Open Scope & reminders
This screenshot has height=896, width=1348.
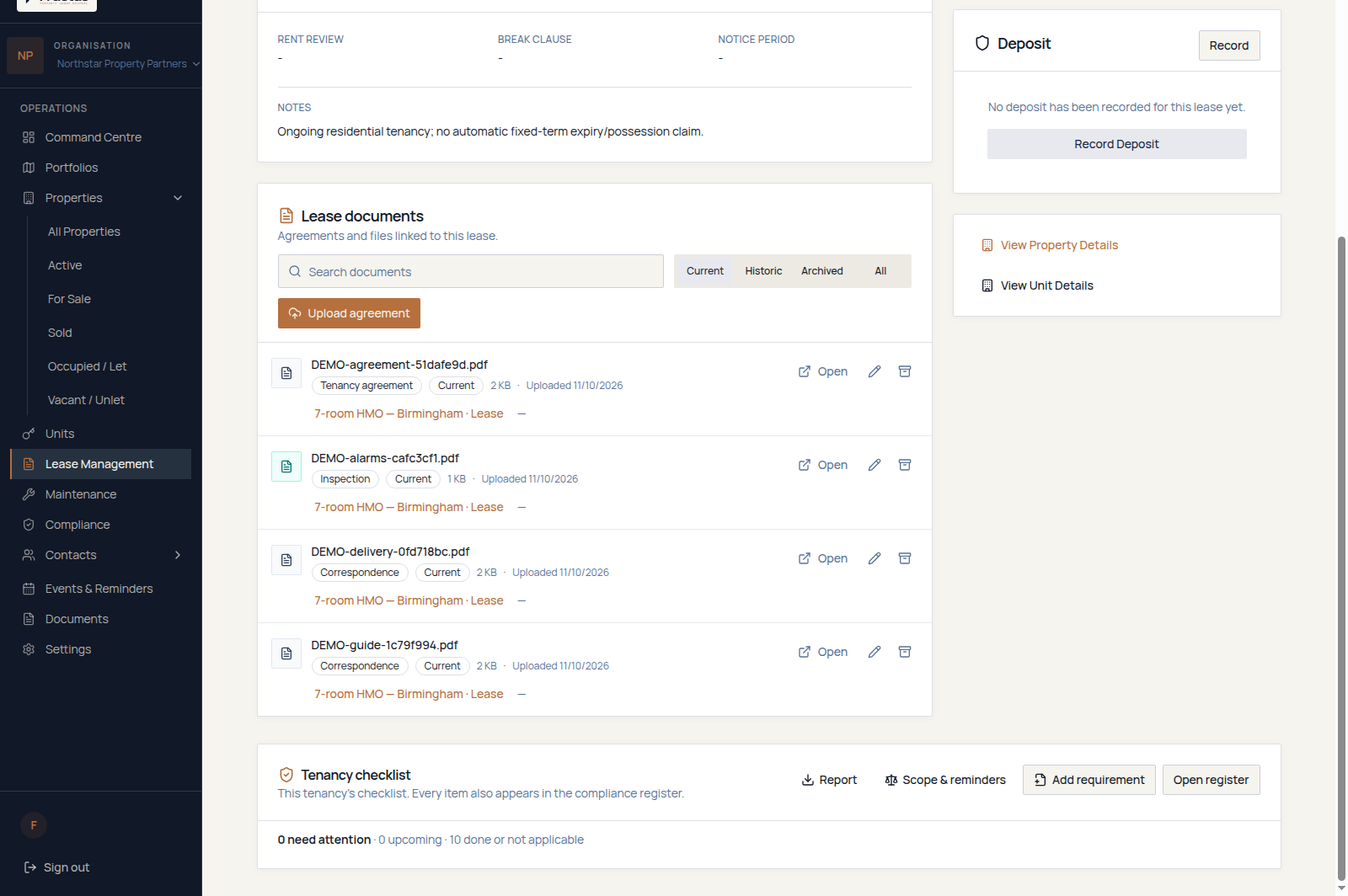point(945,780)
